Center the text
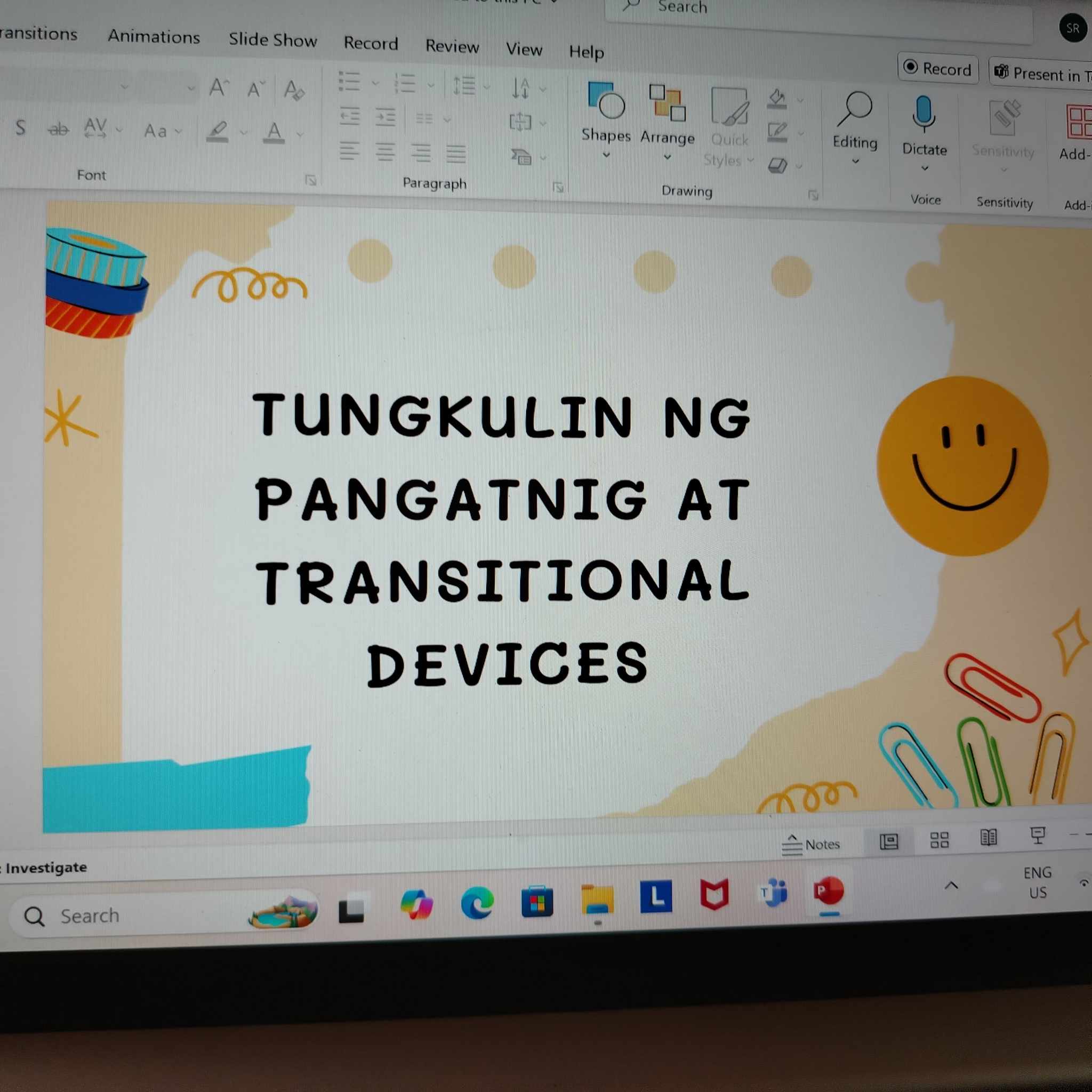Viewport: 1092px width, 1092px height. (385, 152)
